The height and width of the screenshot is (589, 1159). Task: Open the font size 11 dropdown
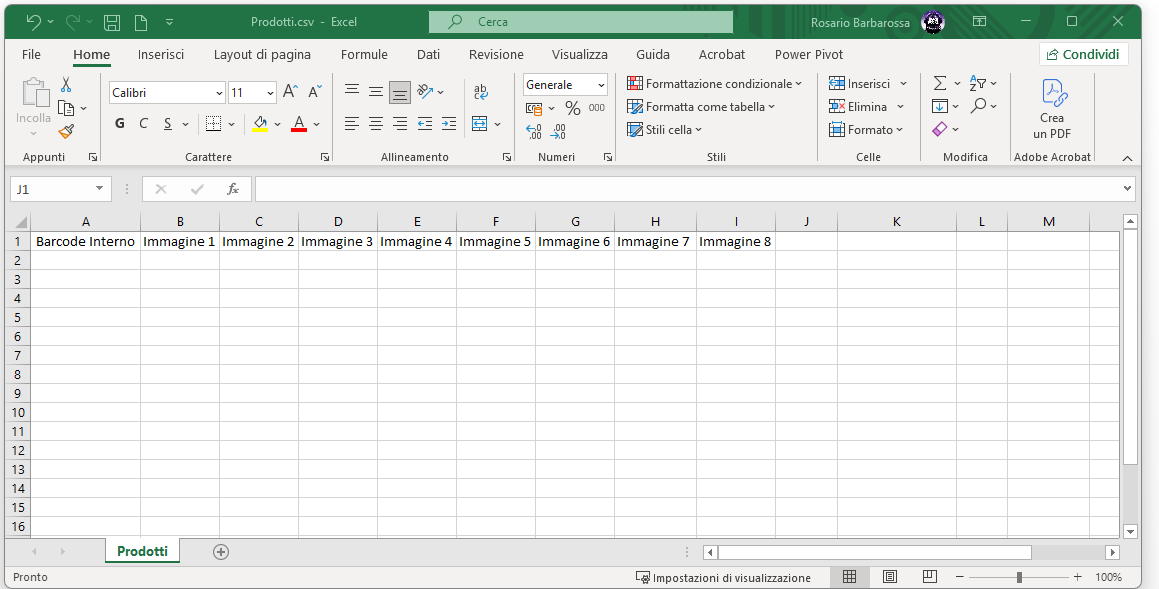click(270, 93)
